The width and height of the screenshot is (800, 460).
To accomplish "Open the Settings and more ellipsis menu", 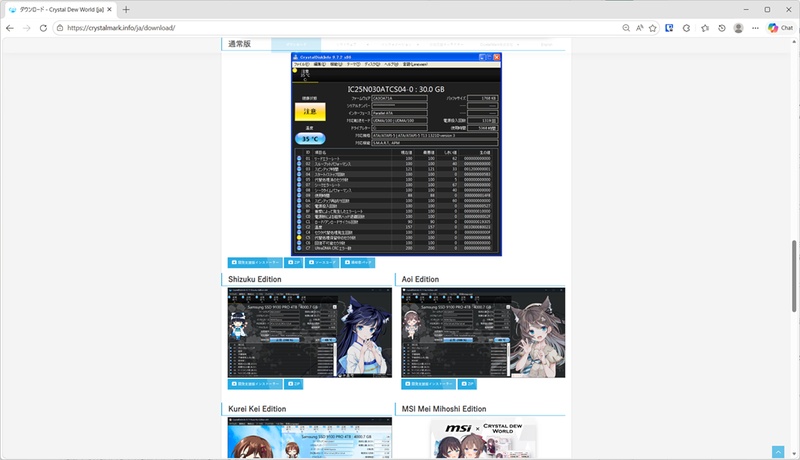I will [x=755, y=28].
